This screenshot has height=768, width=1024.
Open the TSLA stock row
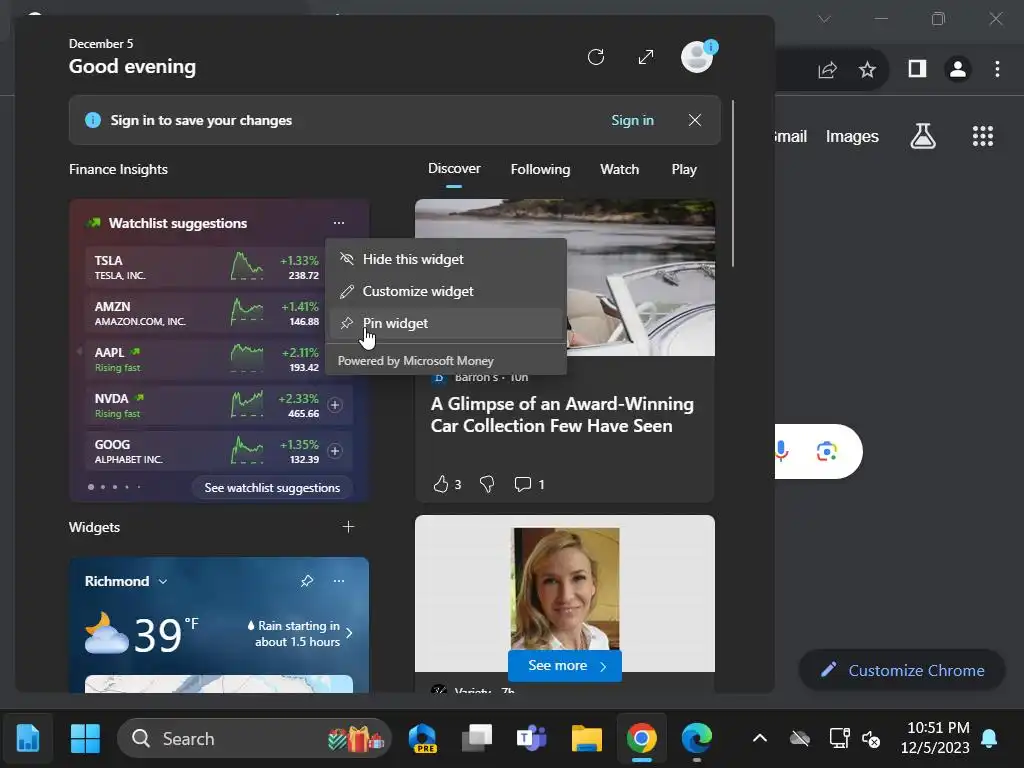[205, 267]
